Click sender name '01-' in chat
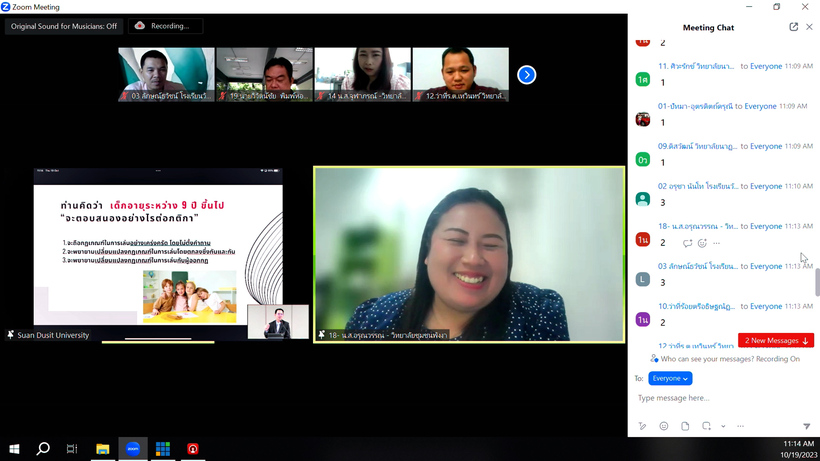This screenshot has width=820, height=461. point(696,106)
